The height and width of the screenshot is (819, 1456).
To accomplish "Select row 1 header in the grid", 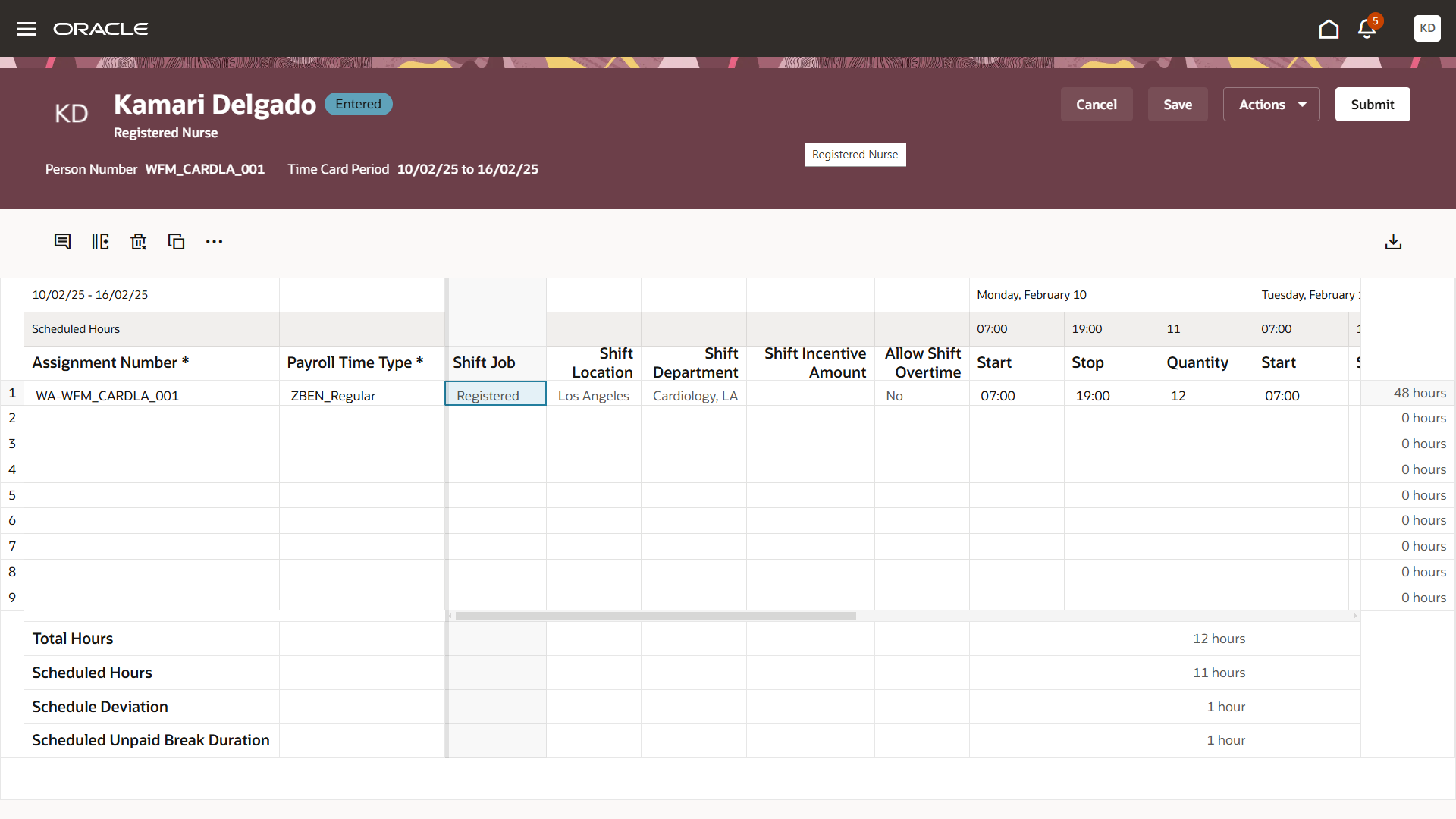I will 12,393.
